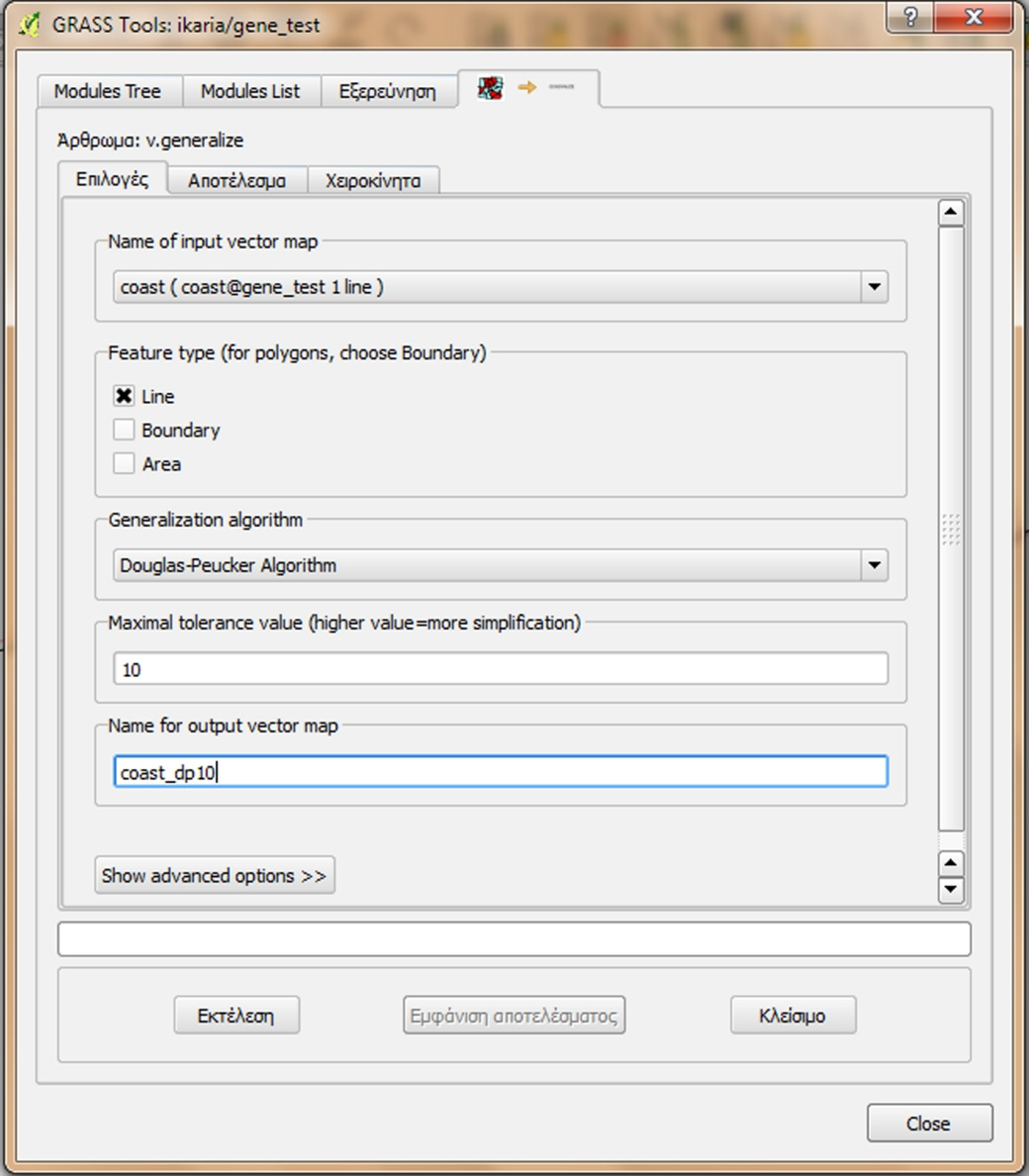Viewport: 1029px width, 1176px height.
Task: Switch to the Modules List tab
Action: [x=251, y=91]
